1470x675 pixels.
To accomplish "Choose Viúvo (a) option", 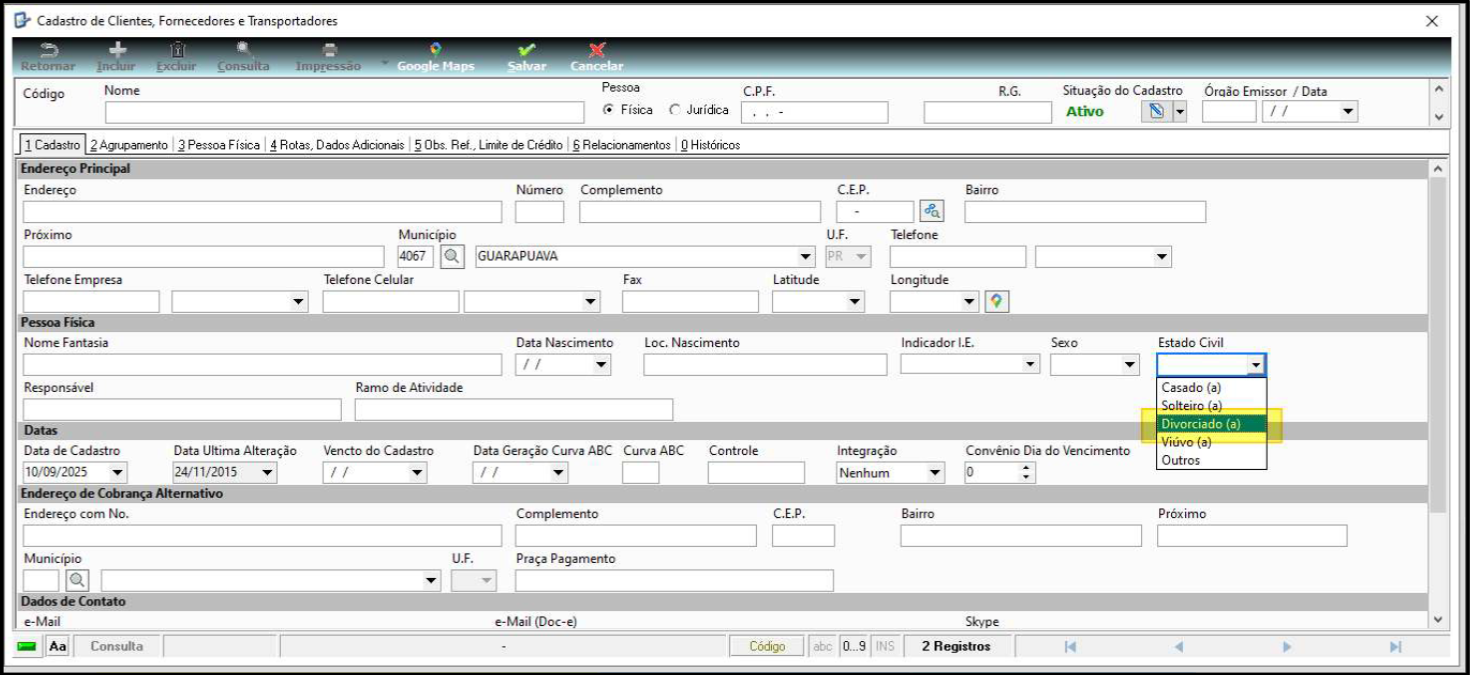I will click(1212, 442).
